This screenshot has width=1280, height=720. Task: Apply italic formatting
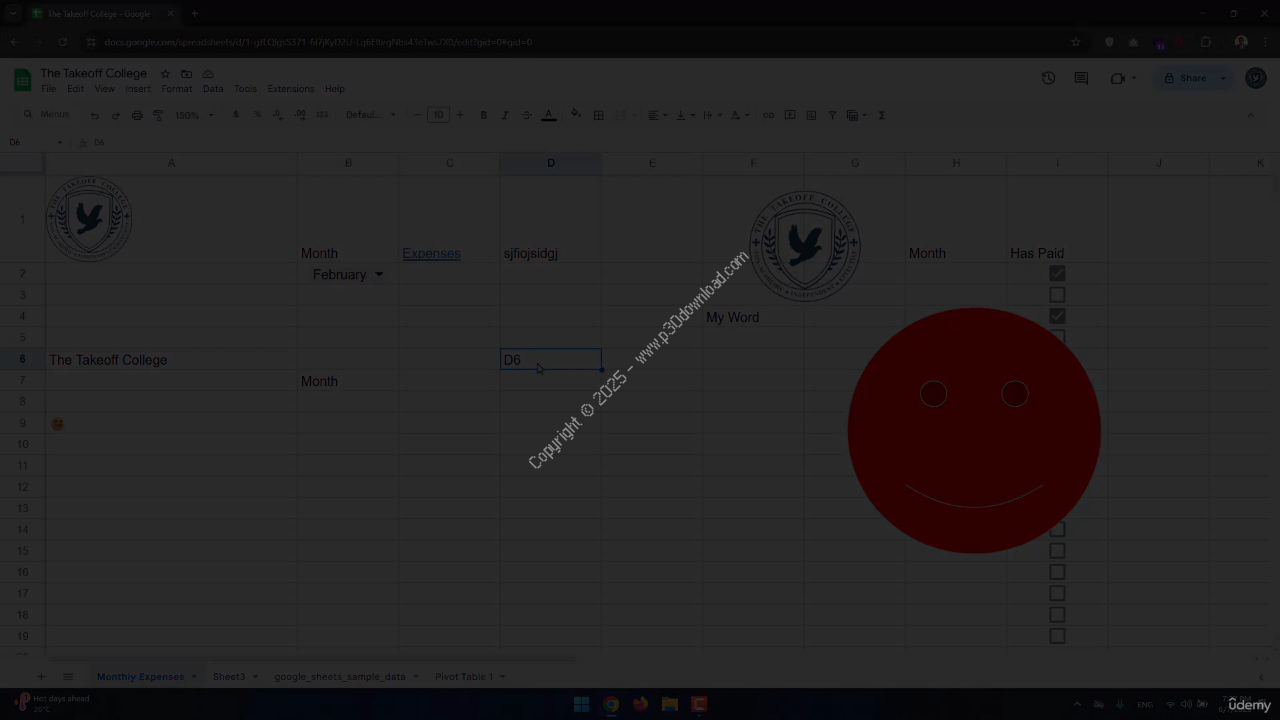pos(505,115)
